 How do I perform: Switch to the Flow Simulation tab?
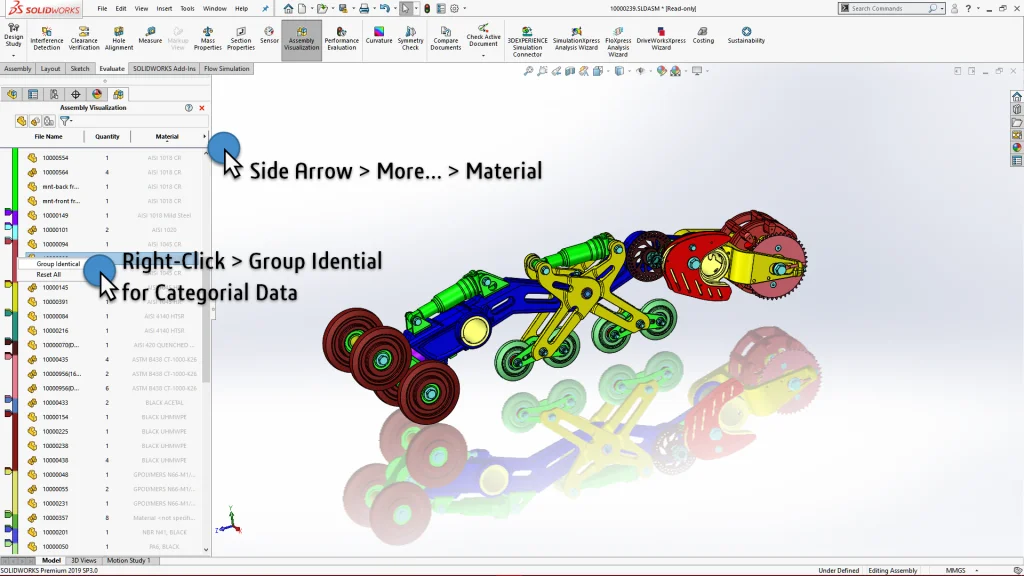(227, 69)
